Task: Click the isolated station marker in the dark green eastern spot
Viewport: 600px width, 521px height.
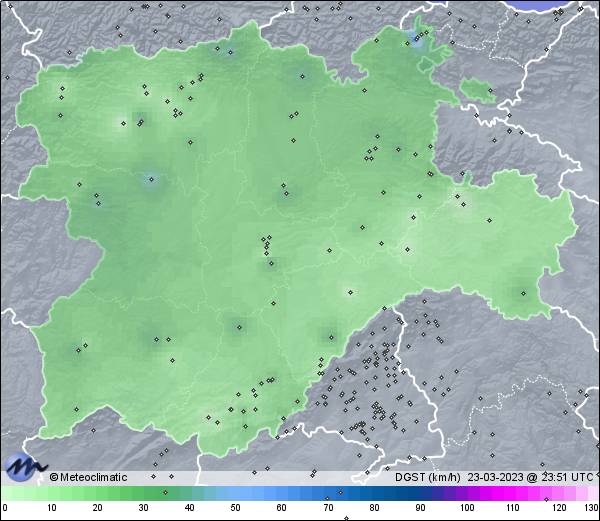Action: pyautogui.click(x=523, y=293)
